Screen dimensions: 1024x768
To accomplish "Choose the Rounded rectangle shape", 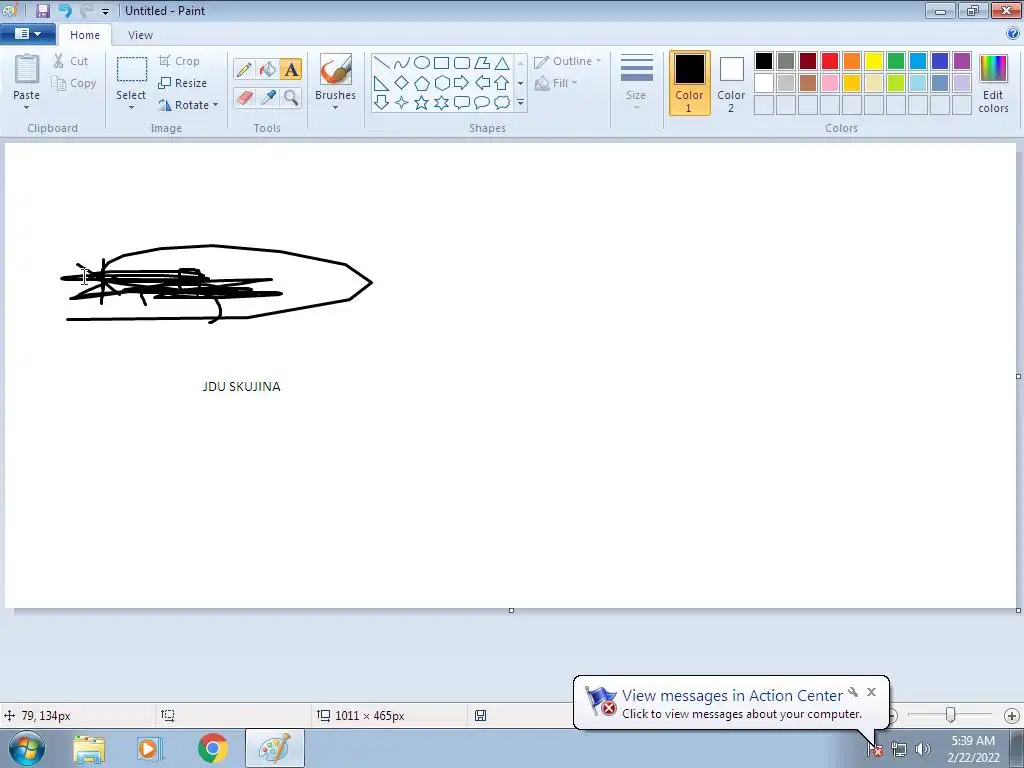I will tap(462, 63).
